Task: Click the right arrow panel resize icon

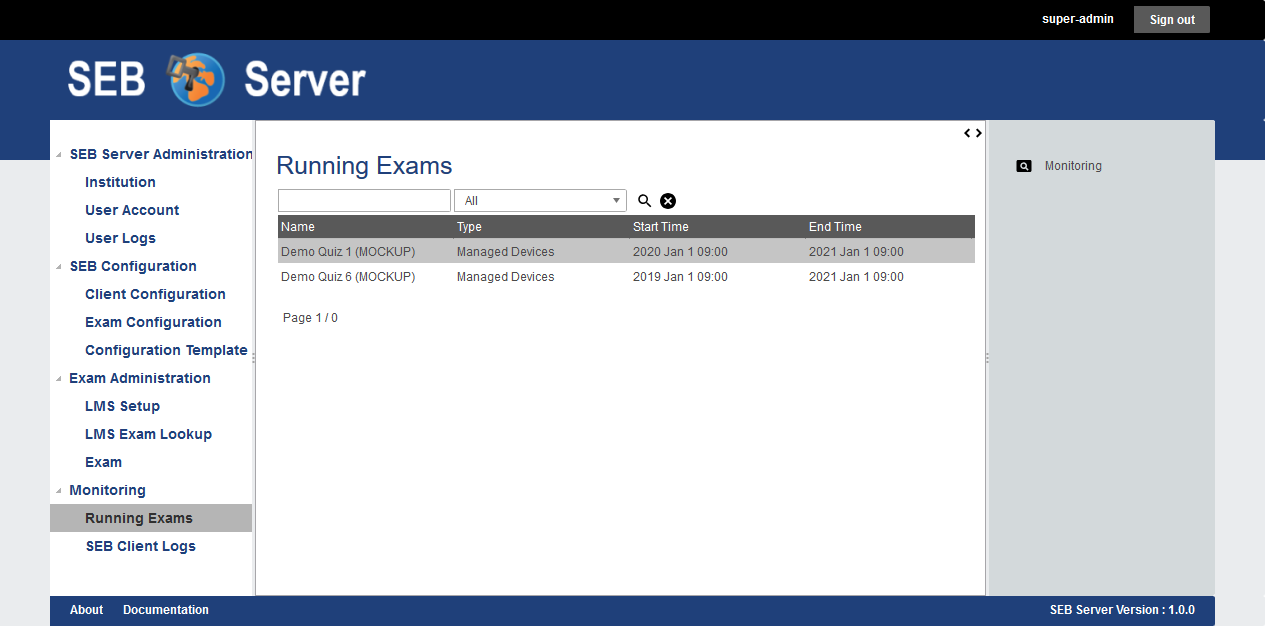Action: (x=978, y=133)
